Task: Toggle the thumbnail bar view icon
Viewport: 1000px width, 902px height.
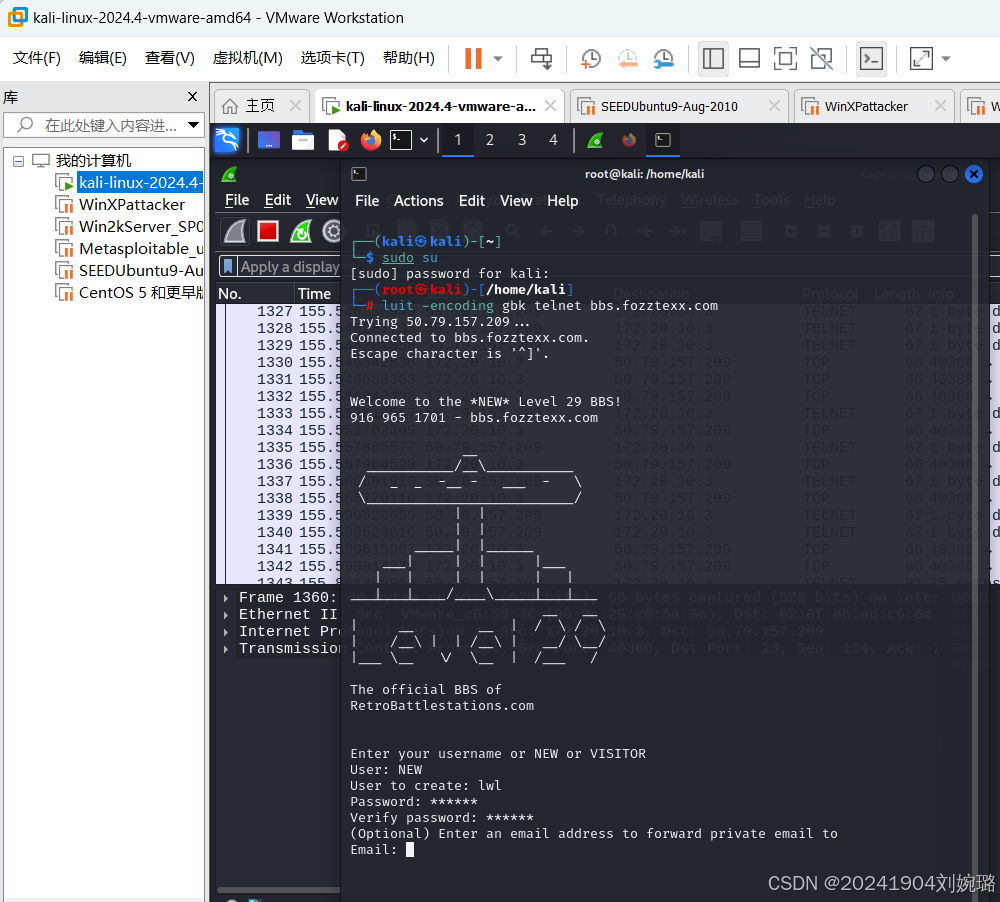Action: (x=749, y=59)
